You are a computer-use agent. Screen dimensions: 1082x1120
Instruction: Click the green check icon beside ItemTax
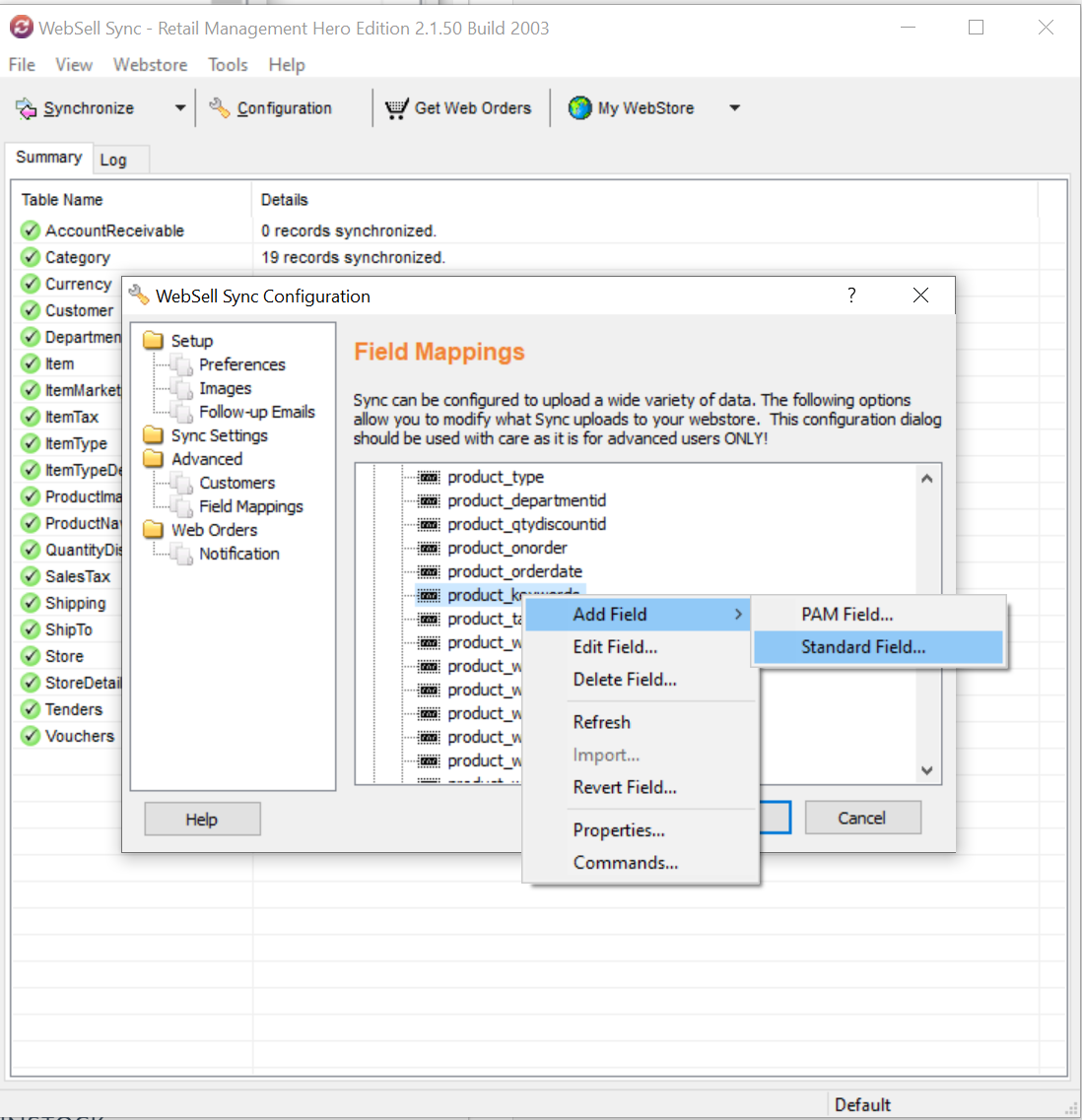(30, 417)
